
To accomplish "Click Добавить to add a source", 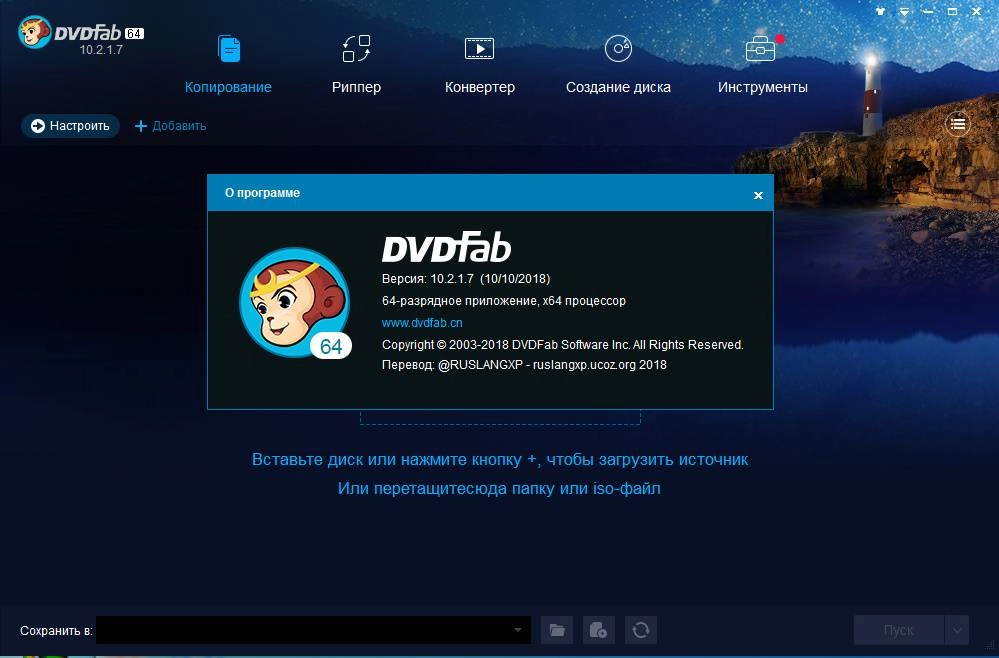I will [170, 126].
